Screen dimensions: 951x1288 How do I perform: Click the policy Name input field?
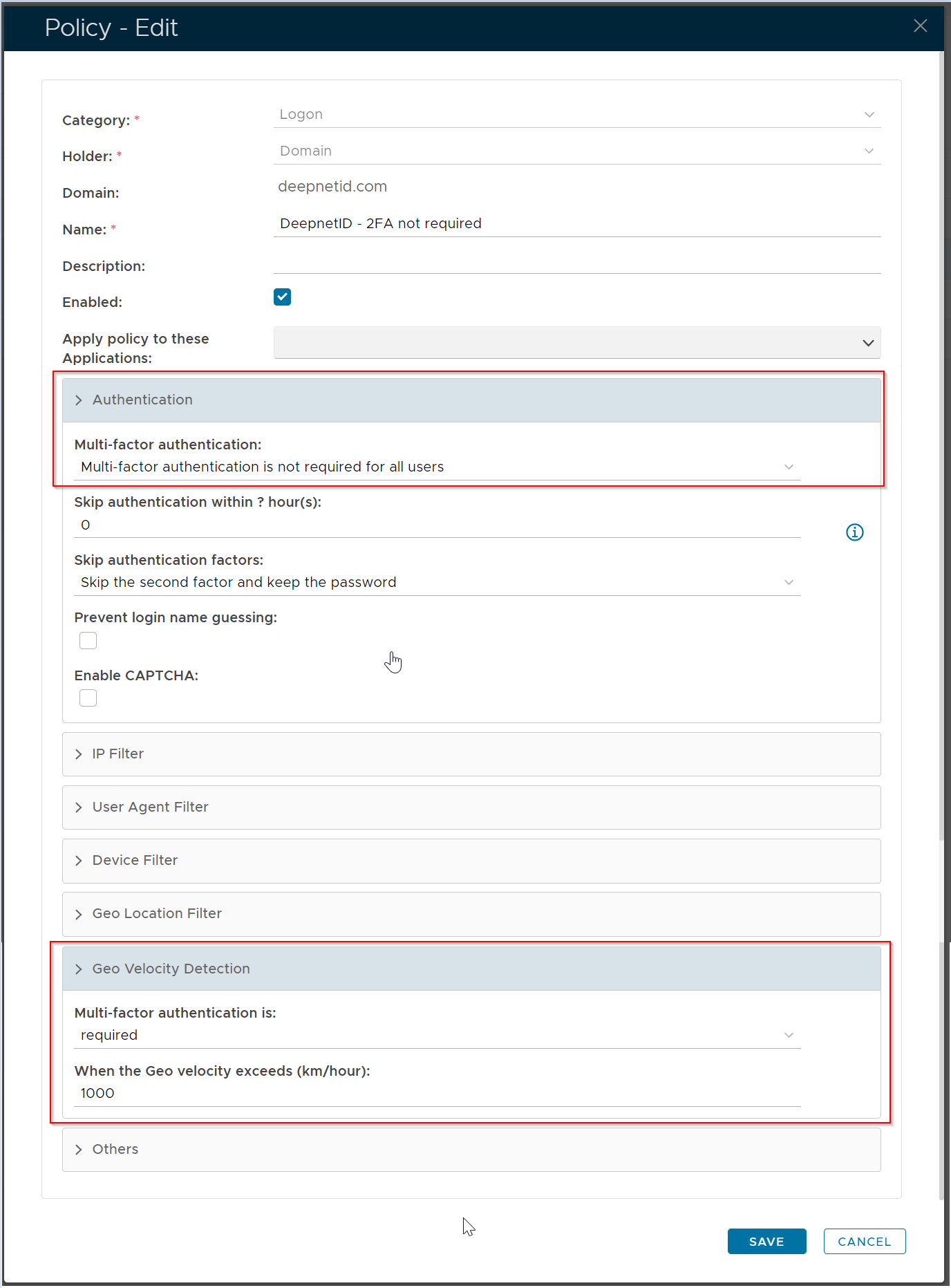[576, 224]
